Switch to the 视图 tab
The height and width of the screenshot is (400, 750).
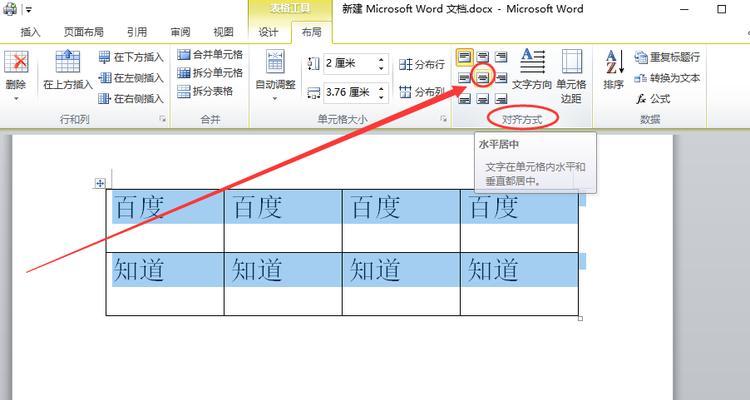point(223,32)
